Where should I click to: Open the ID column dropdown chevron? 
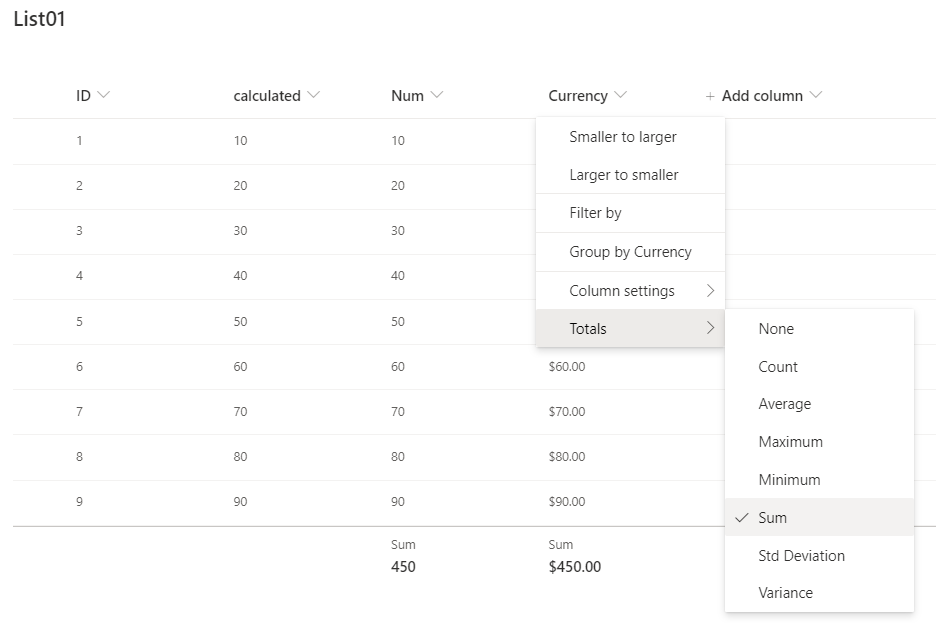click(105, 95)
